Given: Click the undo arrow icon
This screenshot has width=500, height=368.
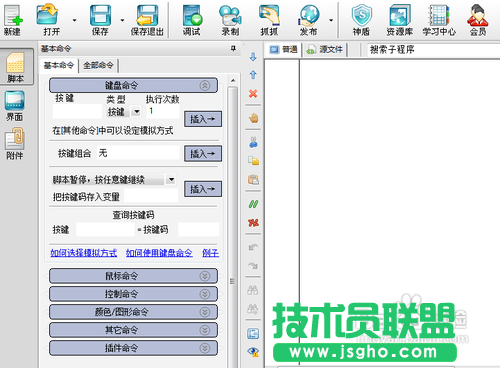Looking at the screenshot, I should 253,247.
